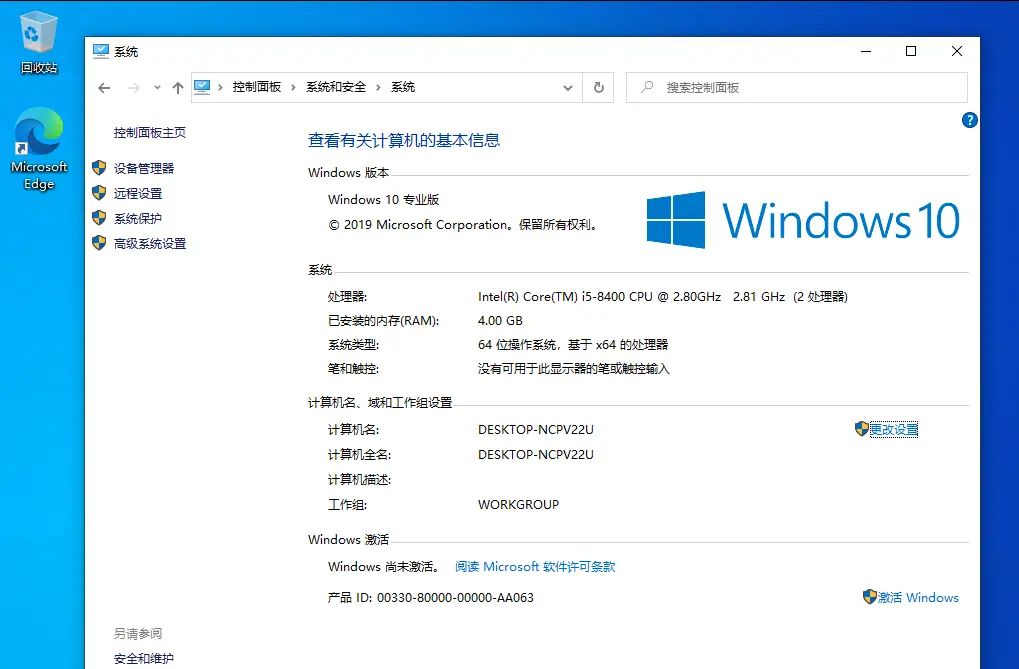The width and height of the screenshot is (1019, 669).
Task: Click the forward navigation arrow
Action: tap(134, 88)
